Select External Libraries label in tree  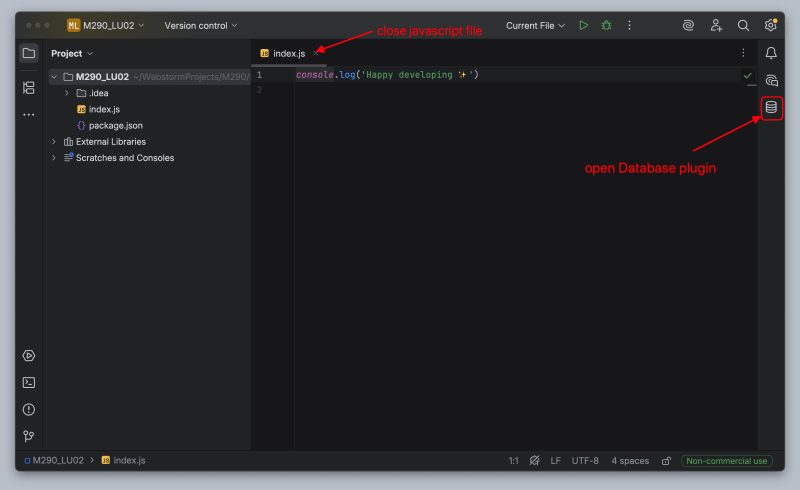tap(111, 141)
